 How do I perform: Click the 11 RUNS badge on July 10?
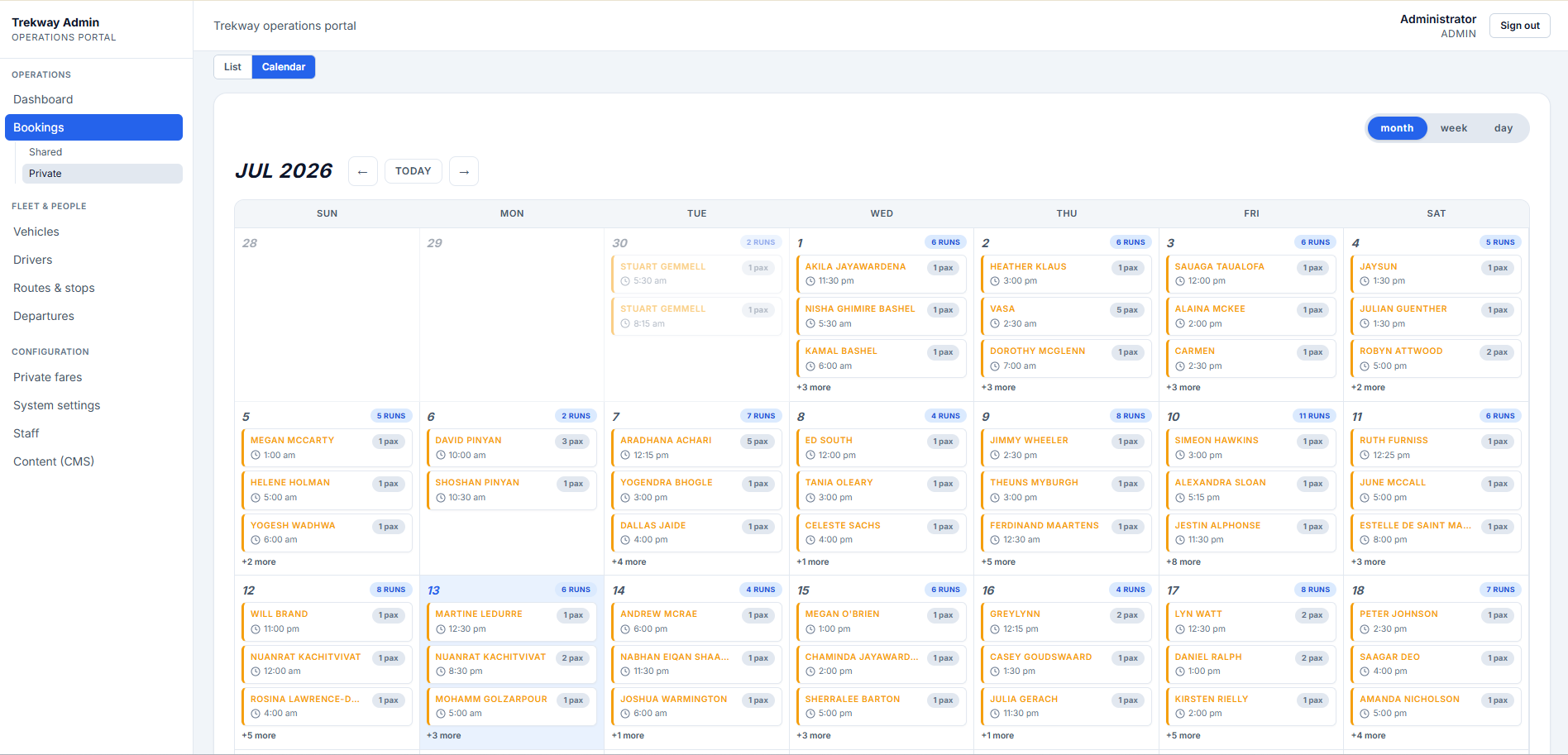click(x=1314, y=416)
